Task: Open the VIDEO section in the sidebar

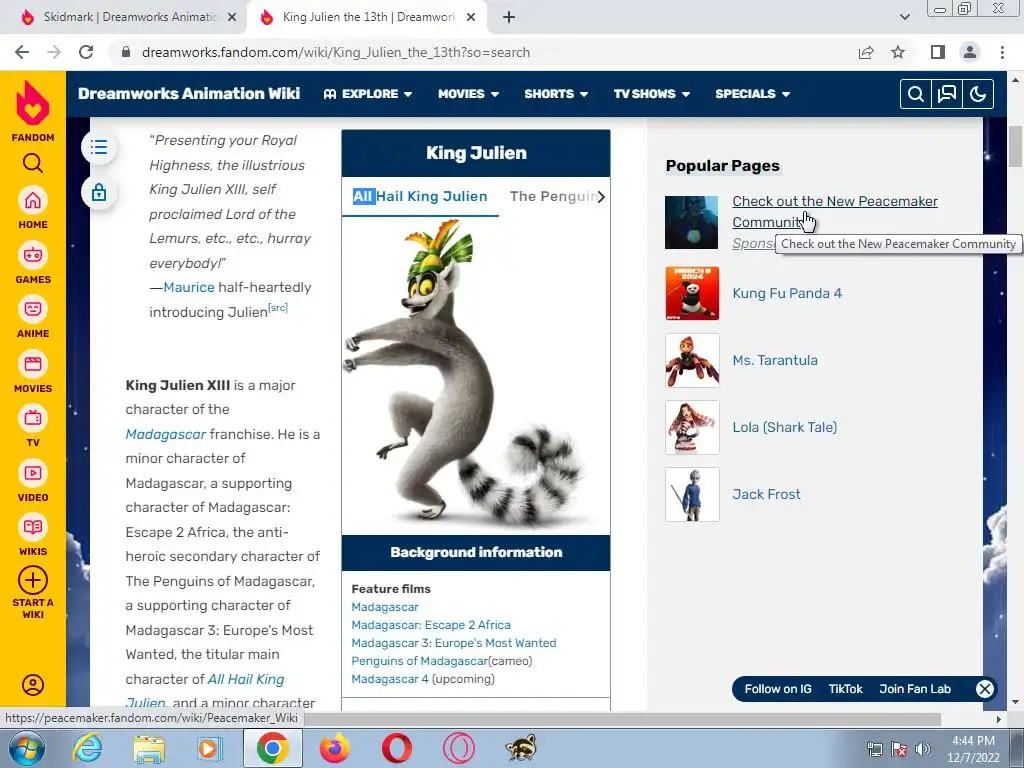Action: coord(33,481)
